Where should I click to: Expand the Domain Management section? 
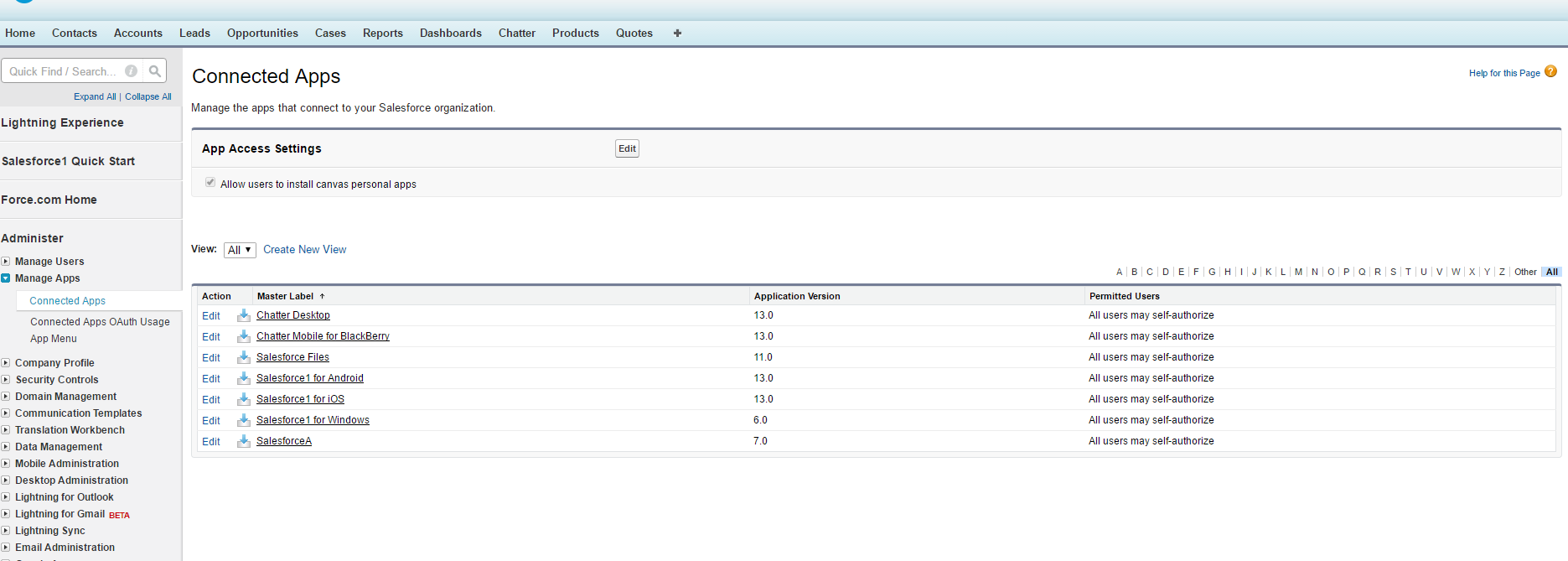click(x=6, y=397)
